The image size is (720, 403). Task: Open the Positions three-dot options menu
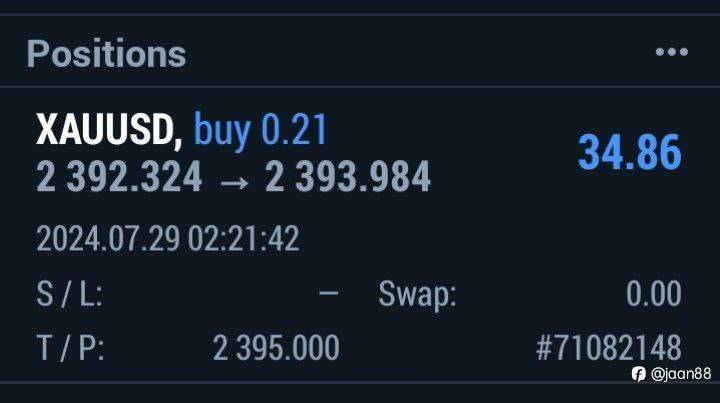click(671, 52)
